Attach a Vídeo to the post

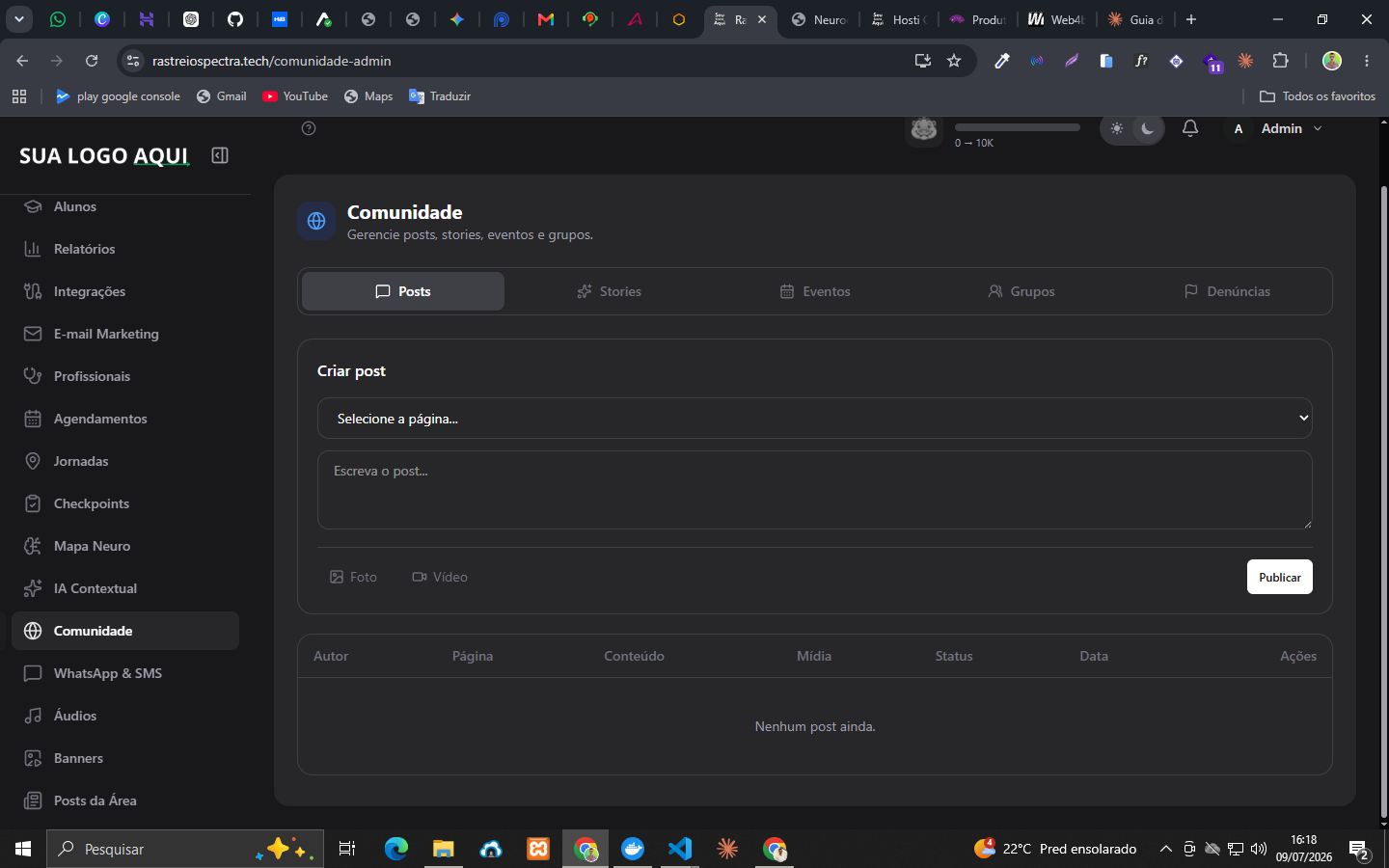[x=440, y=577]
